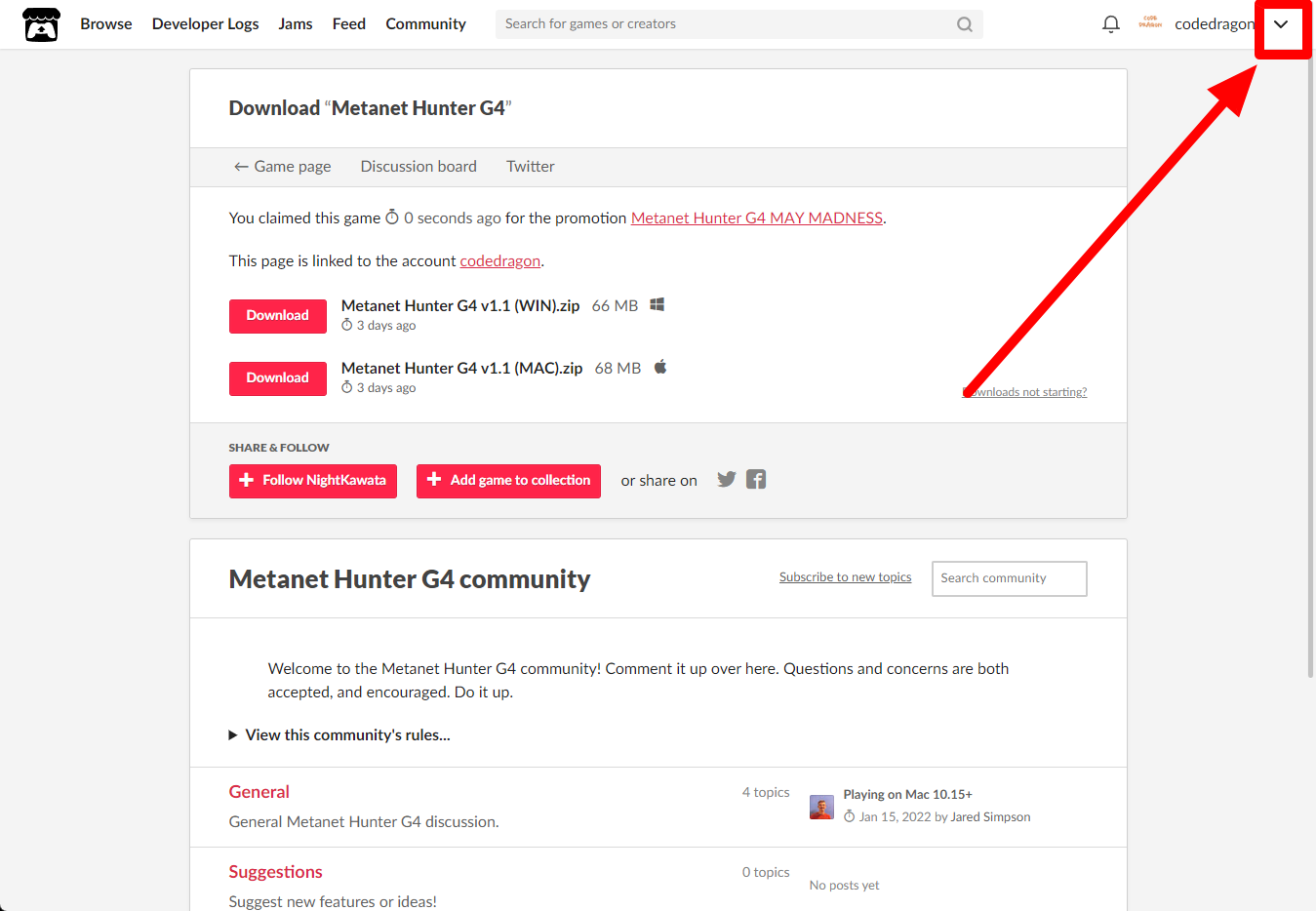Viewport: 1316px width, 911px height.
Task: Click the Windows platform icon
Action: (x=658, y=304)
